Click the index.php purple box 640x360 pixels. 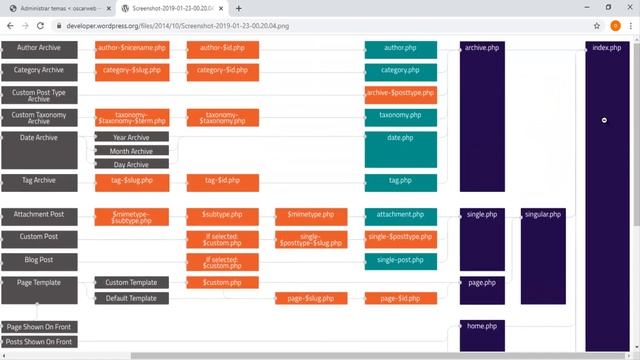click(607, 196)
